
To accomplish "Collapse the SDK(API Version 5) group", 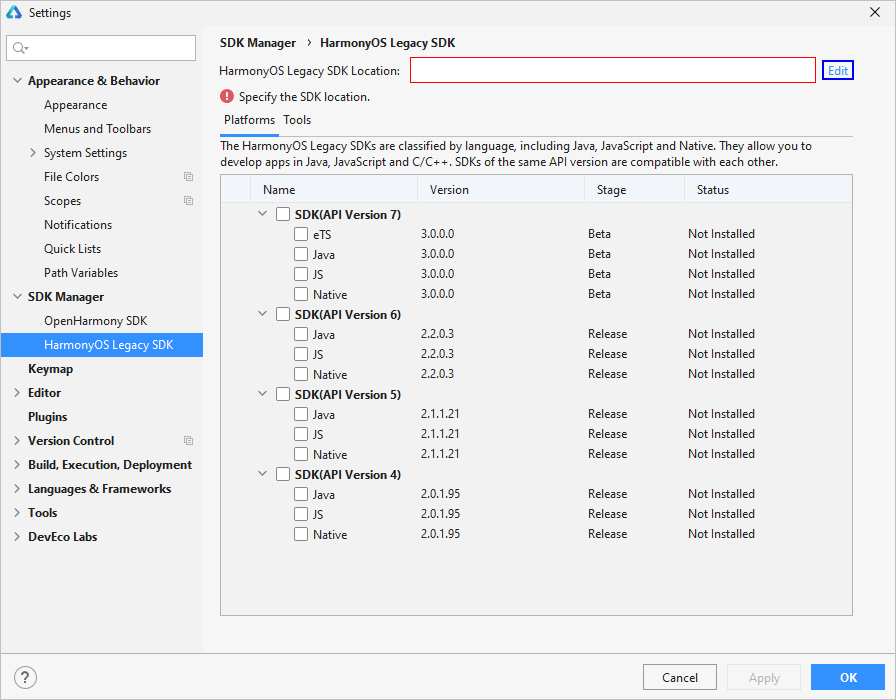I will click(x=262, y=394).
